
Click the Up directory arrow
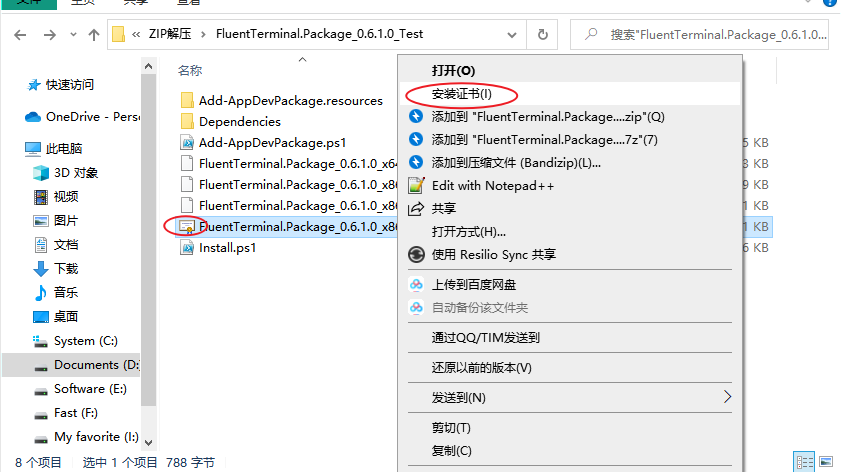click(x=94, y=35)
